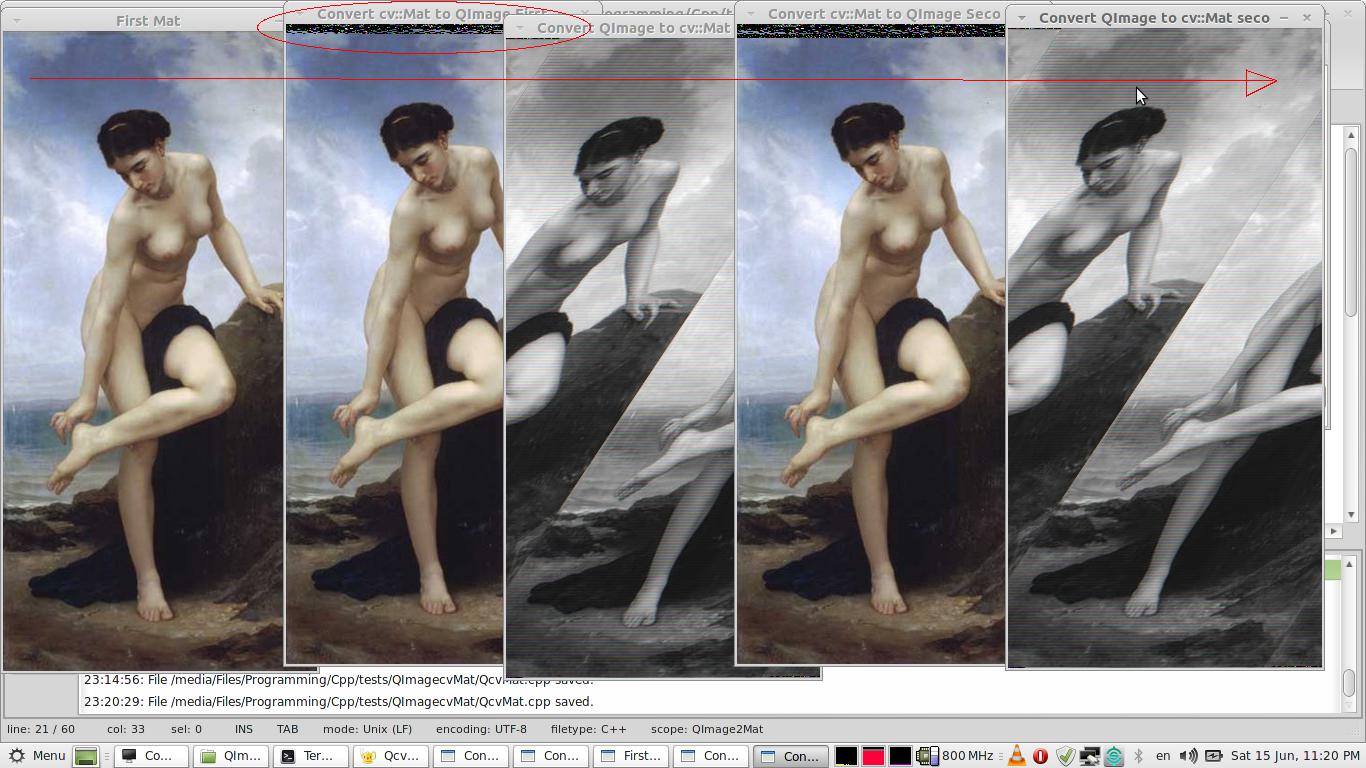Click the red Opera tray icon
Screen dimensions: 1366x768
1040,756
